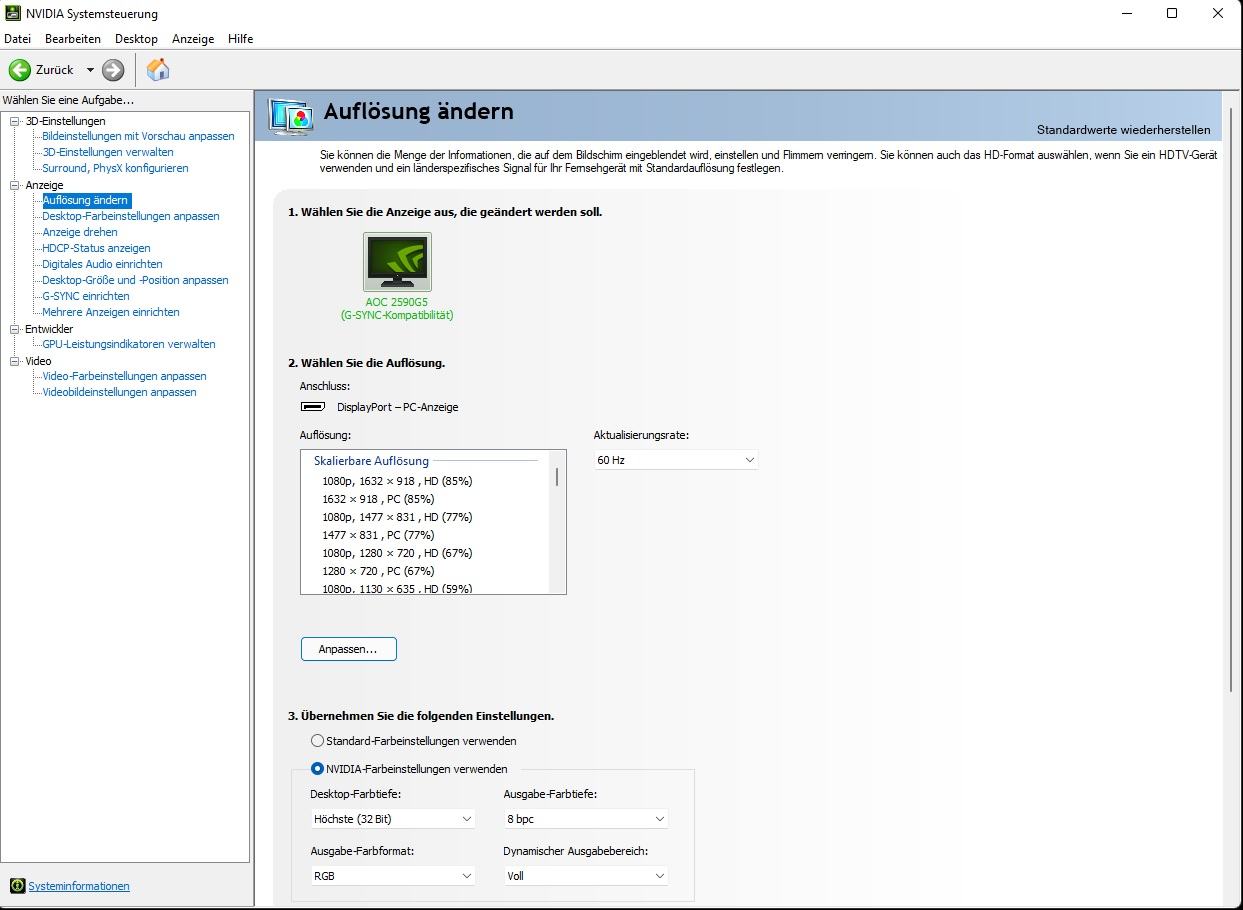Open the Dynamischer Ausgabebereich dropdown
The height and width of the screenshot is (910, 1243).
pyautogui.click(x=585, y=876)
